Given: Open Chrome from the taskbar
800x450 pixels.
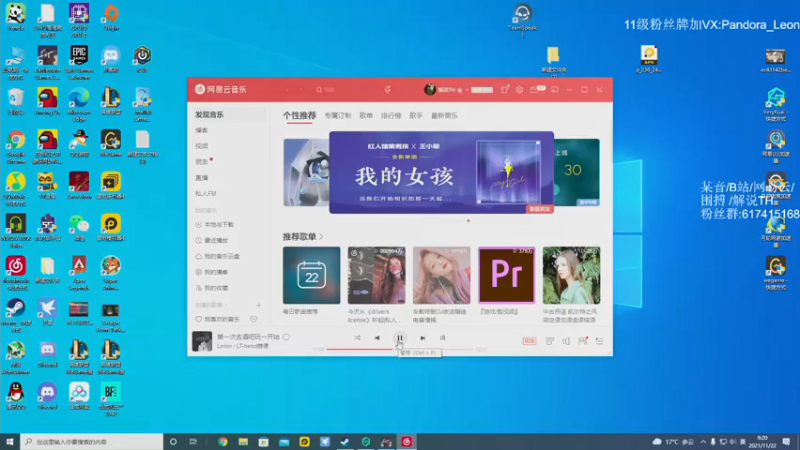Looking at the screenshot, I should [x=223, y=441].
